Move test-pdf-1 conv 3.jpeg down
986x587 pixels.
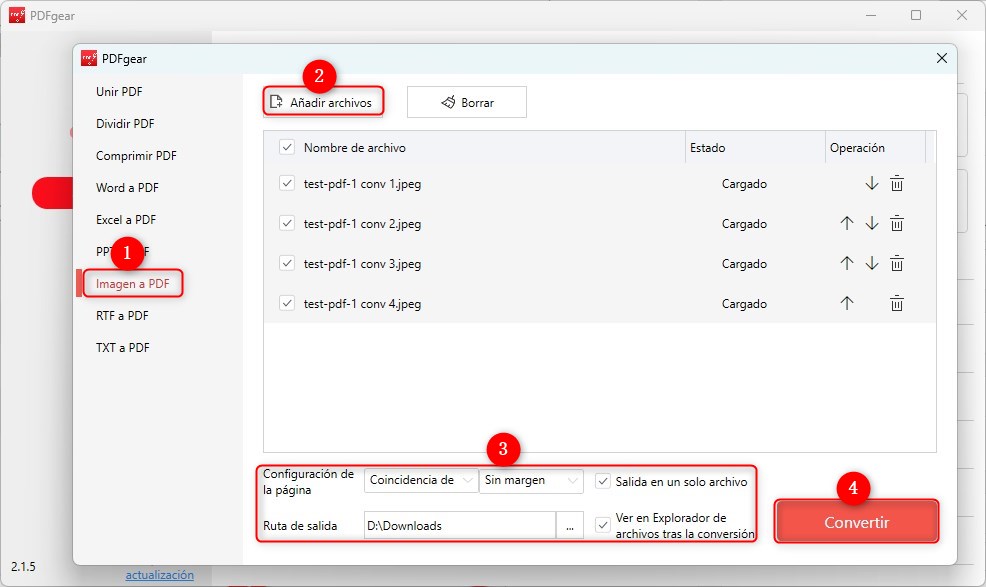click(872, 264)
